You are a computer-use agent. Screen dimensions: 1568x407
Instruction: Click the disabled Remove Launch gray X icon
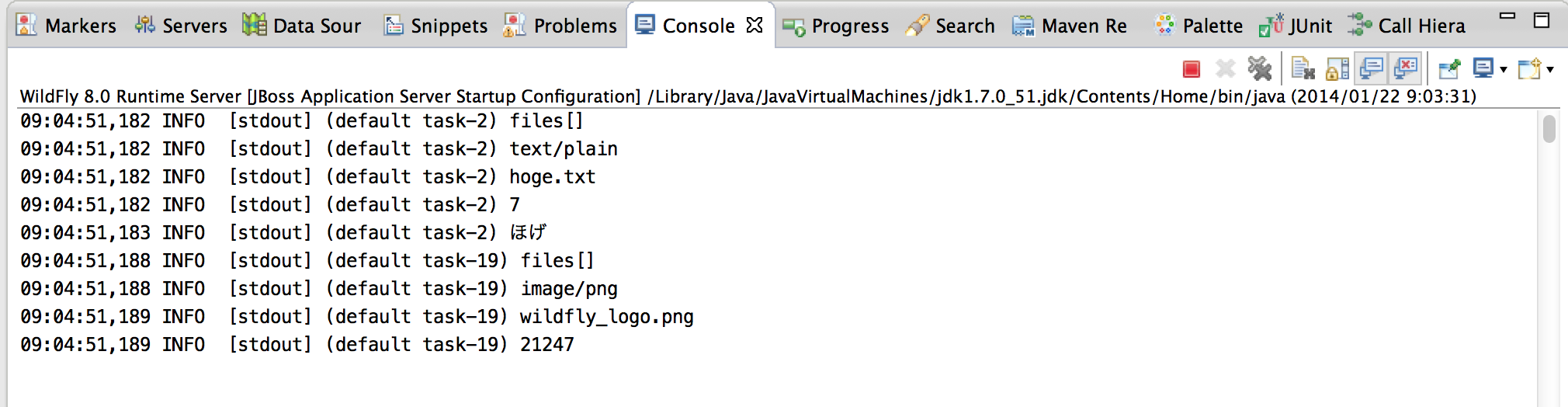(1225, 69)
